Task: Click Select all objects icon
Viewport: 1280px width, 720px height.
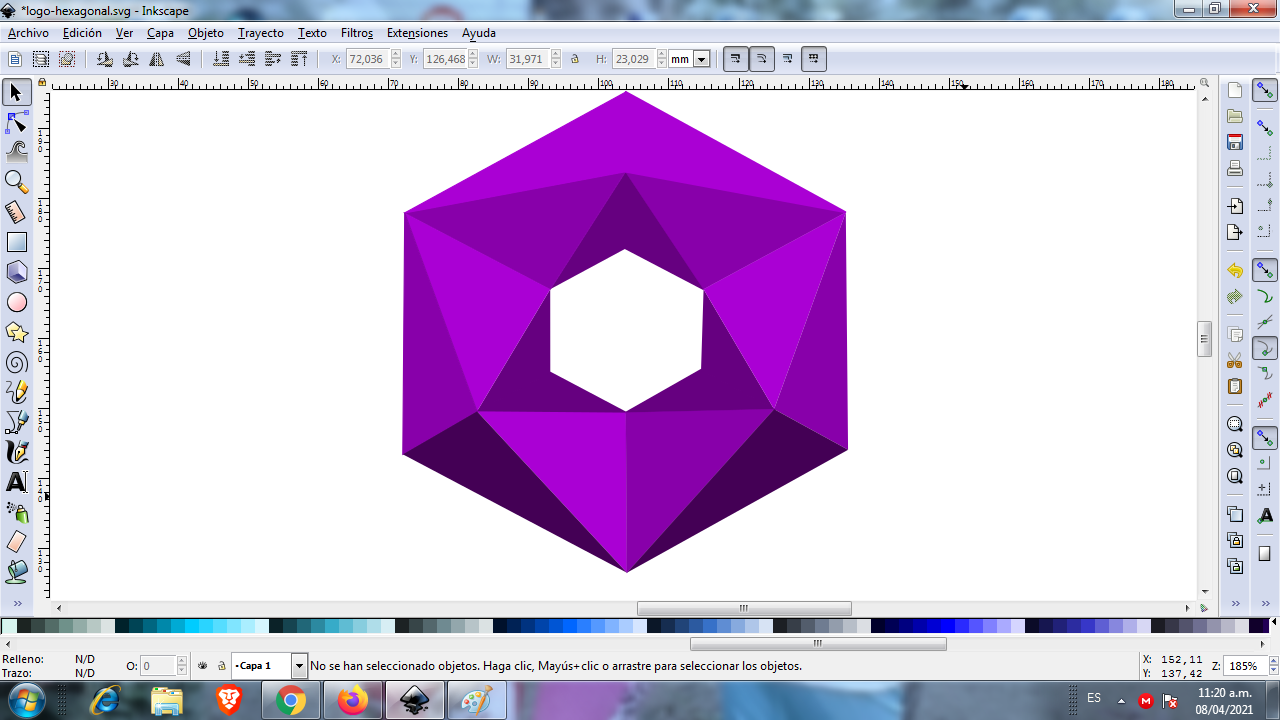Action: [x=15, y=59]
